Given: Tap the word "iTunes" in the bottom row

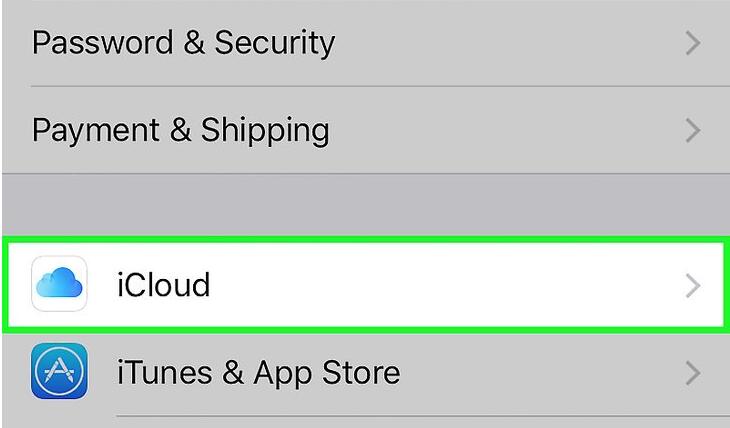Looking at the screenshot, I should click(x=162, y=373).
